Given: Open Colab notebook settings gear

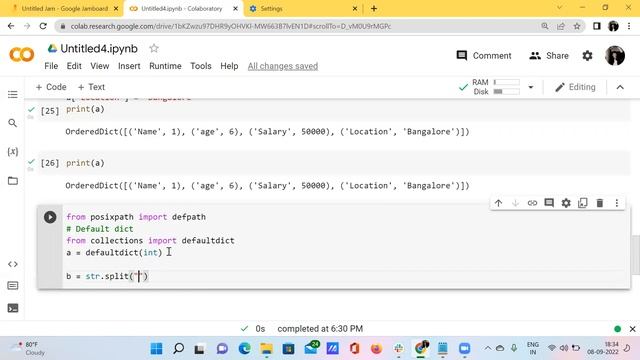Looking at the screenshot, I should click(587, 56).
